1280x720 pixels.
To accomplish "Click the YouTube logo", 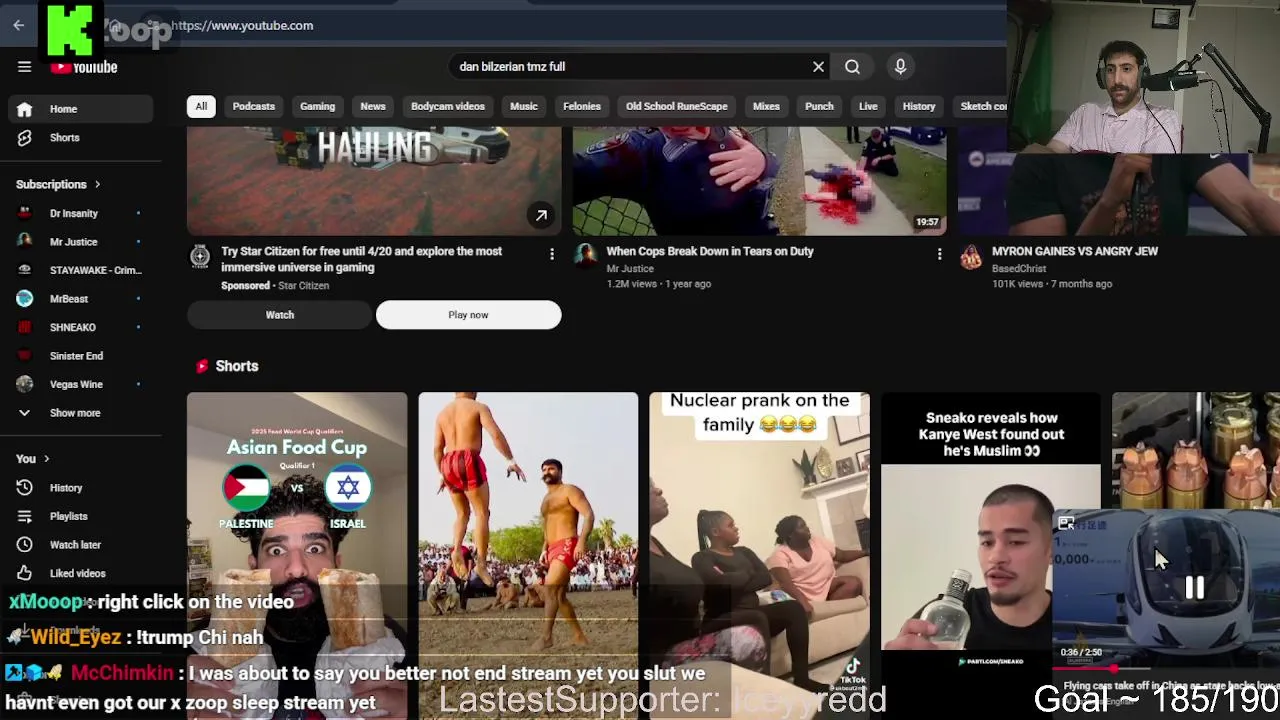I will [85, 67].
